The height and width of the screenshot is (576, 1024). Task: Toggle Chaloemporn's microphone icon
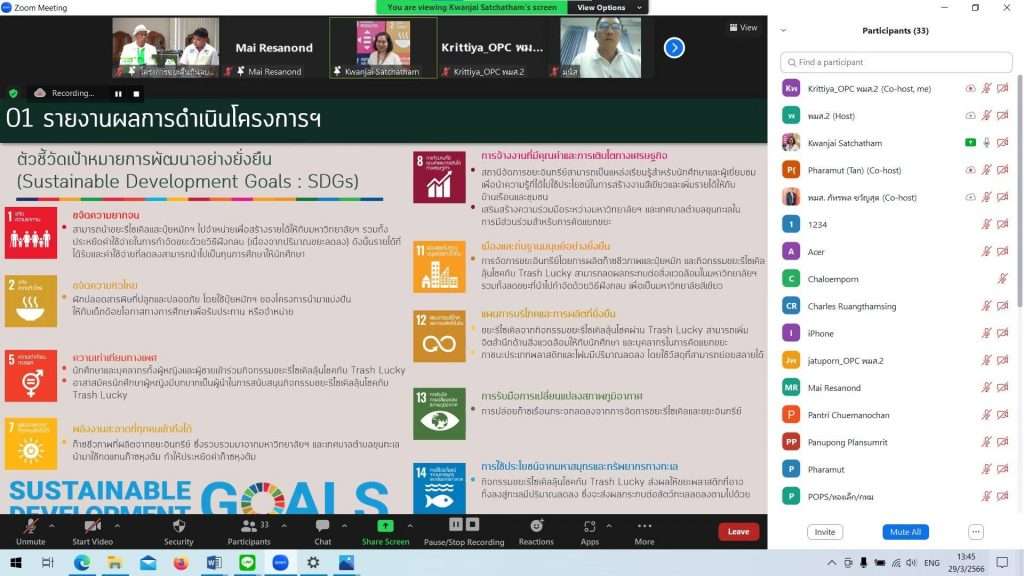1002,279
